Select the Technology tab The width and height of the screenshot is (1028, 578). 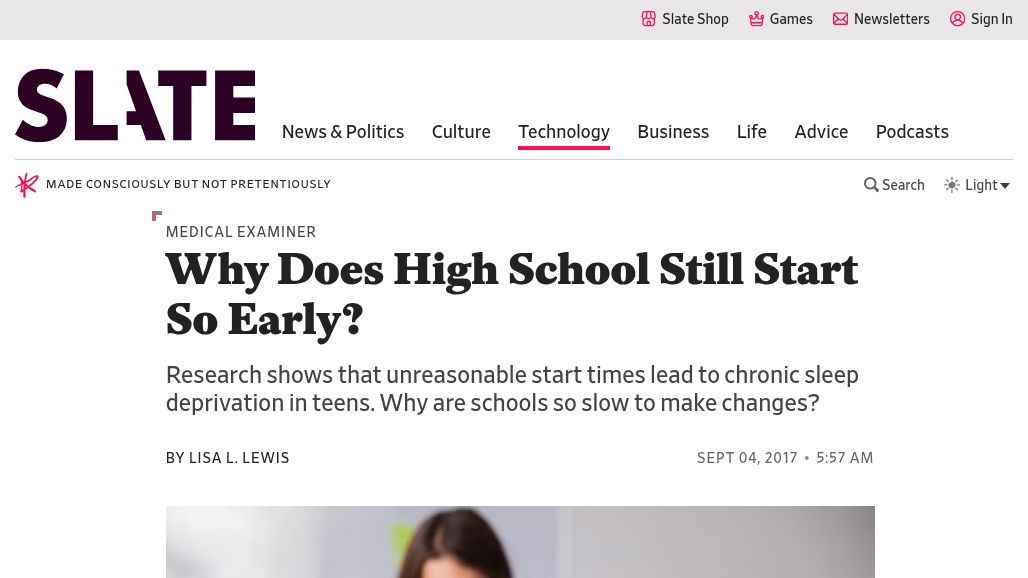tap(564, 132)
